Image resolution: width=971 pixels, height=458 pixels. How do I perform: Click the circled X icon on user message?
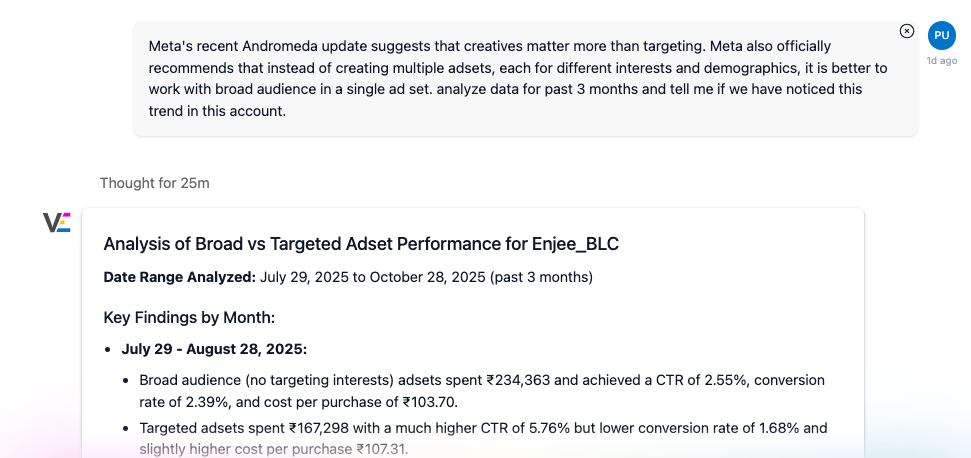(907, 31)
